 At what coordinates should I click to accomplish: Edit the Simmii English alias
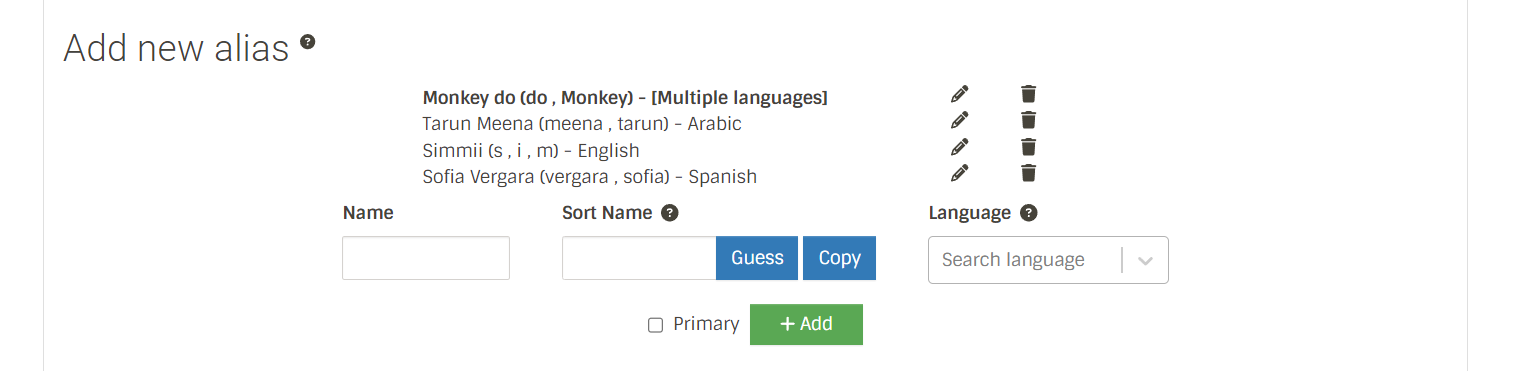[x=960, y=147]
